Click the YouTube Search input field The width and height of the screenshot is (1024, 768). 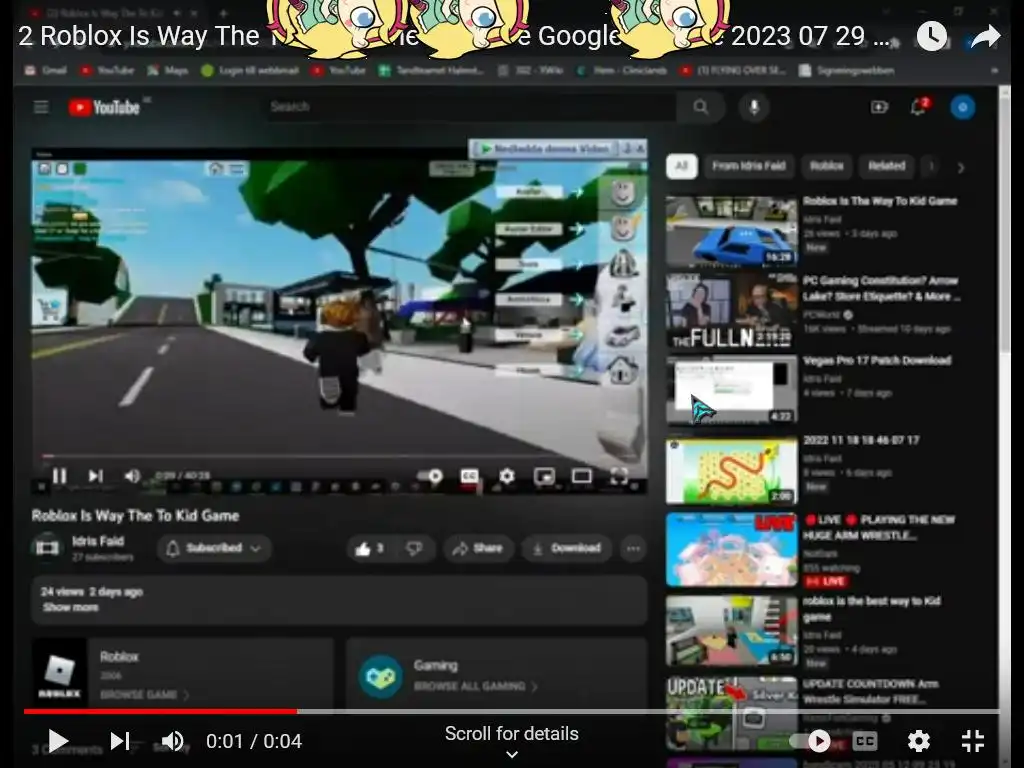470,106
